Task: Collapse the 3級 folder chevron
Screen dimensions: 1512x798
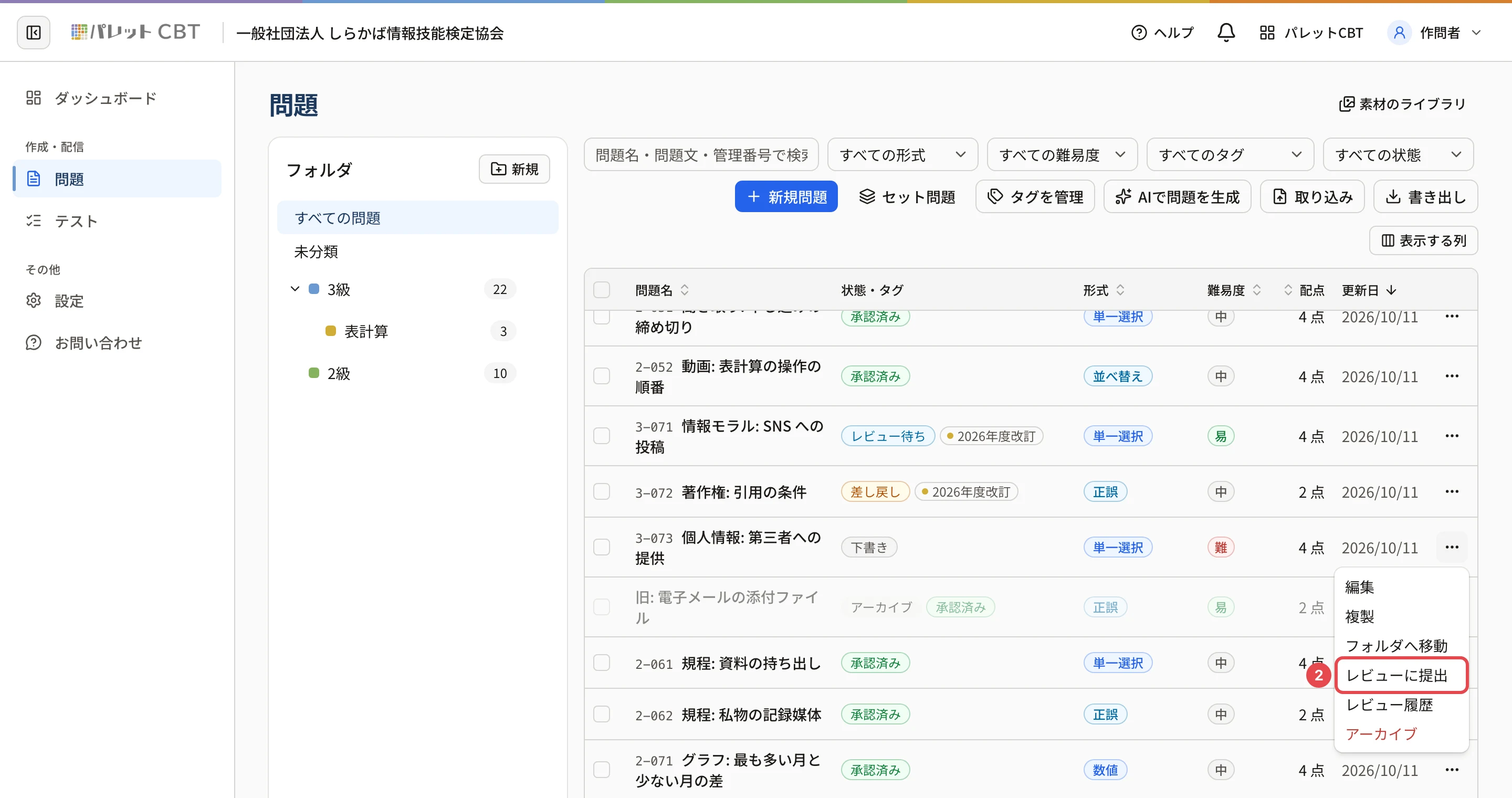Action: [295, 289]
